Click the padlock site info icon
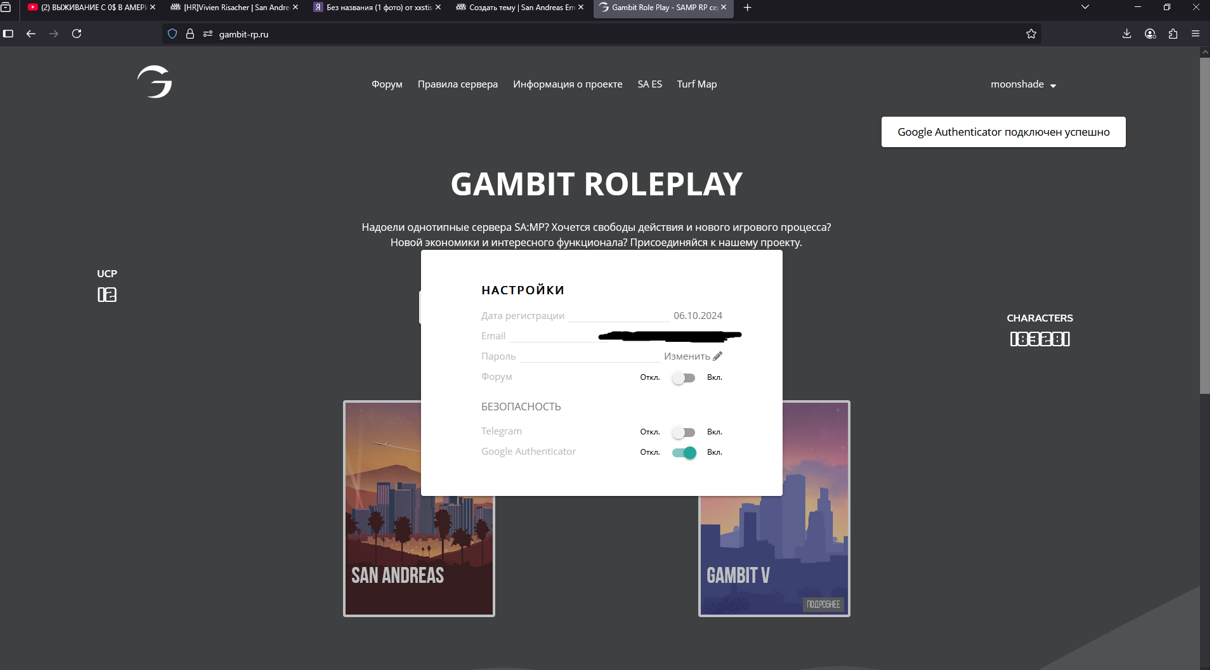1210x670 pixels. point(190,34)
